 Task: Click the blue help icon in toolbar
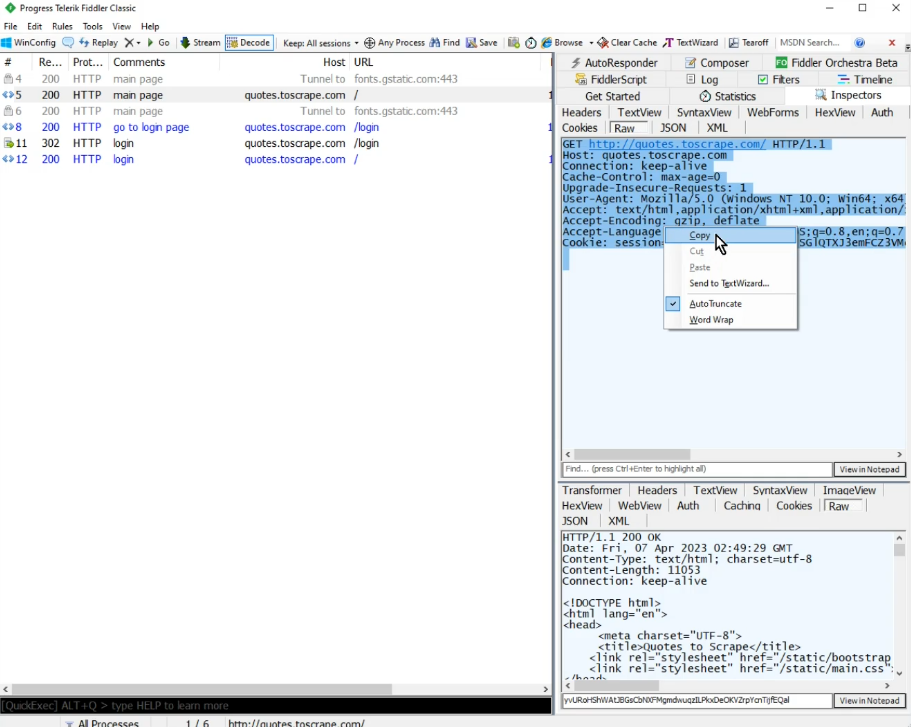860,42
